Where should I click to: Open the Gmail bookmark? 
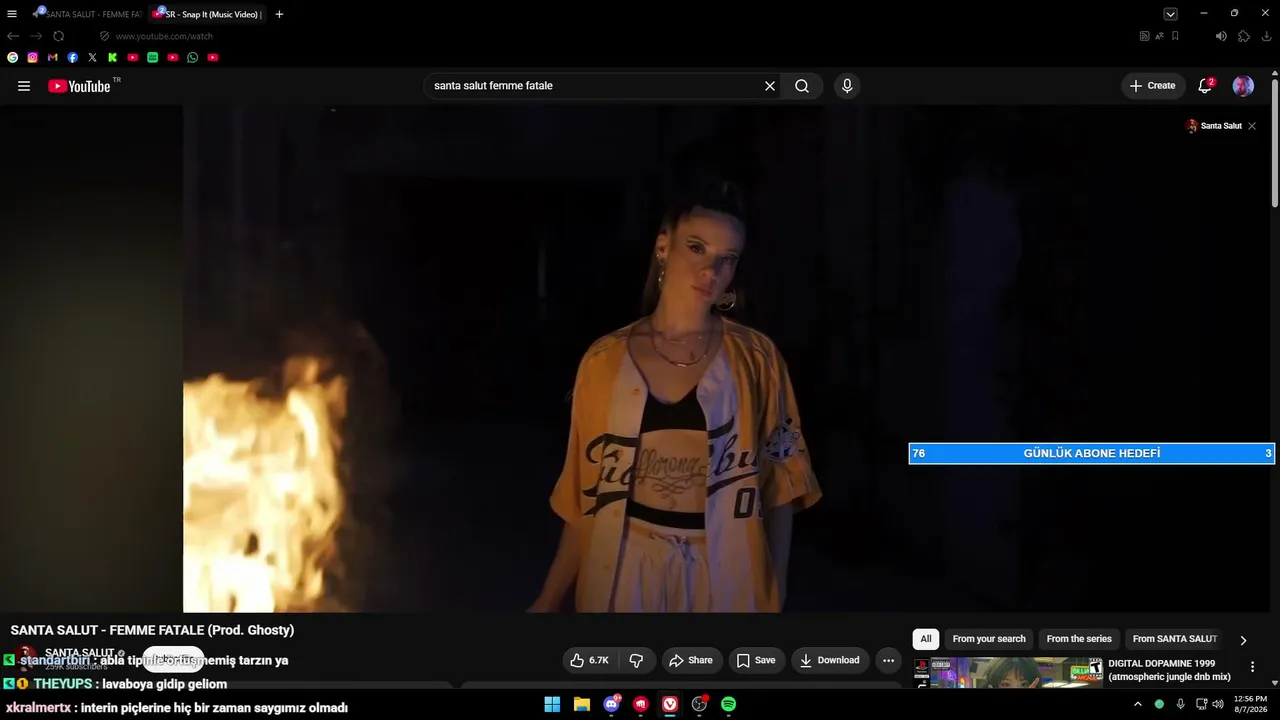click(x=53, y=58)
